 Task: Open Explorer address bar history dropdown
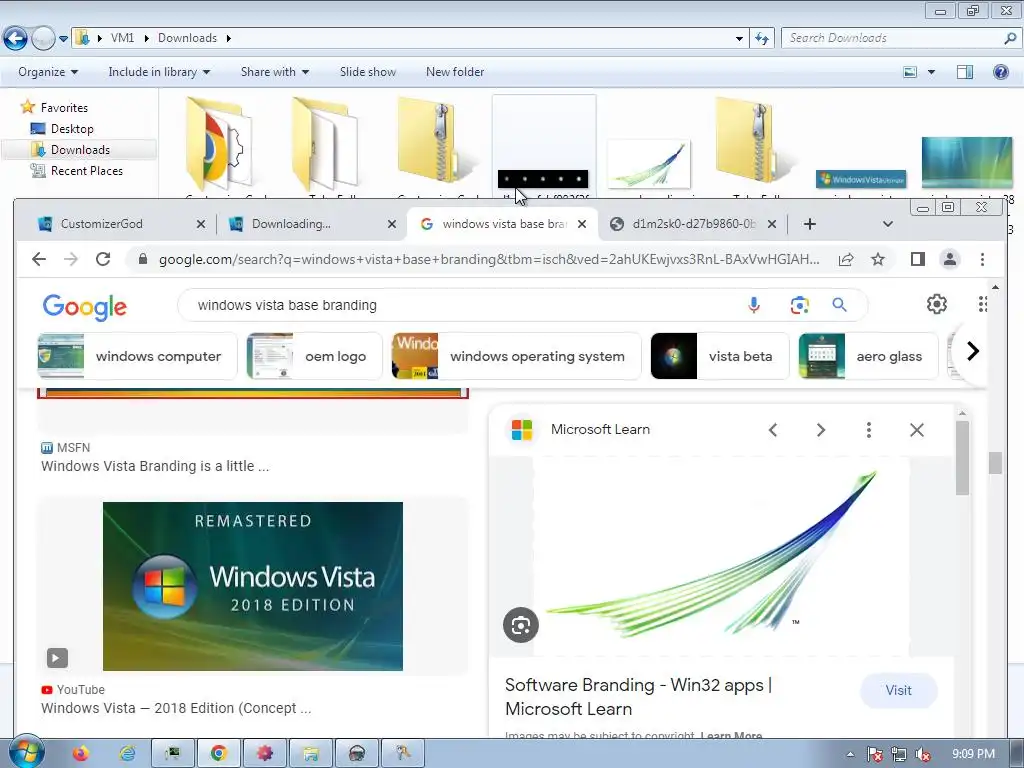click(739, 39)
